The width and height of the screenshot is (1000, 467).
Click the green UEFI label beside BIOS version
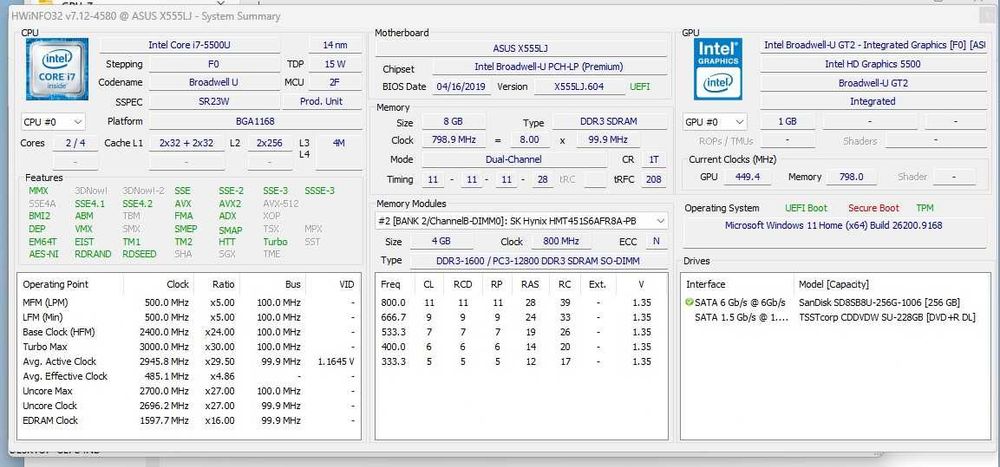(640, 87)
